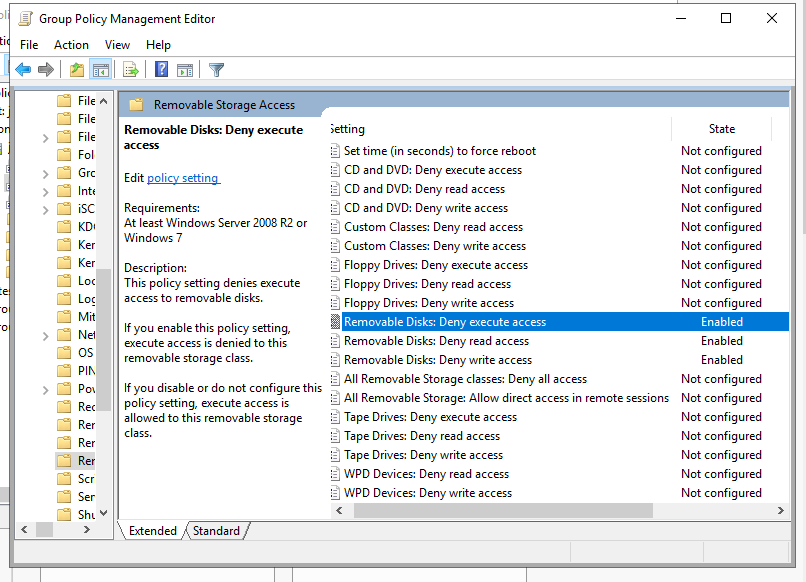Click the icon beside Floppy Drives: Deny execute access
This screenshot has width=806, height=582.
337,264
